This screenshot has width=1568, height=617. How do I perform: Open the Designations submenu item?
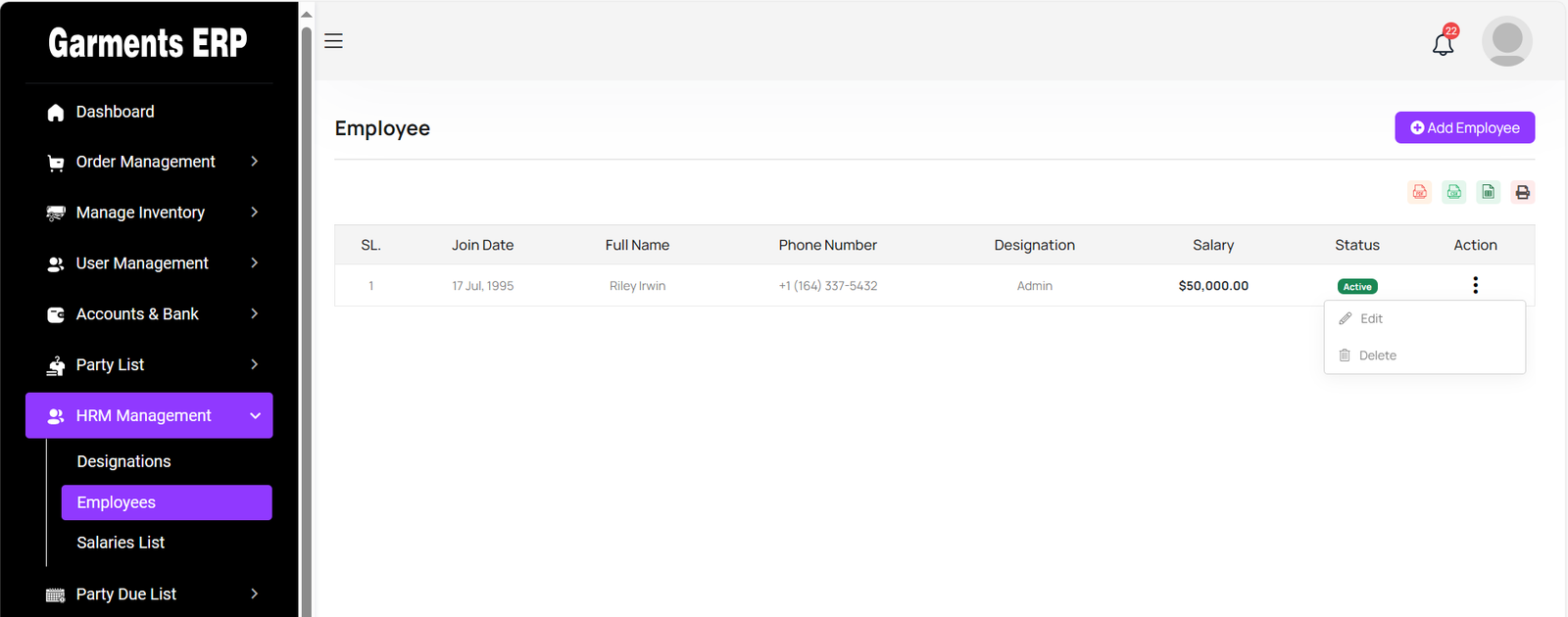pos(123,461)
